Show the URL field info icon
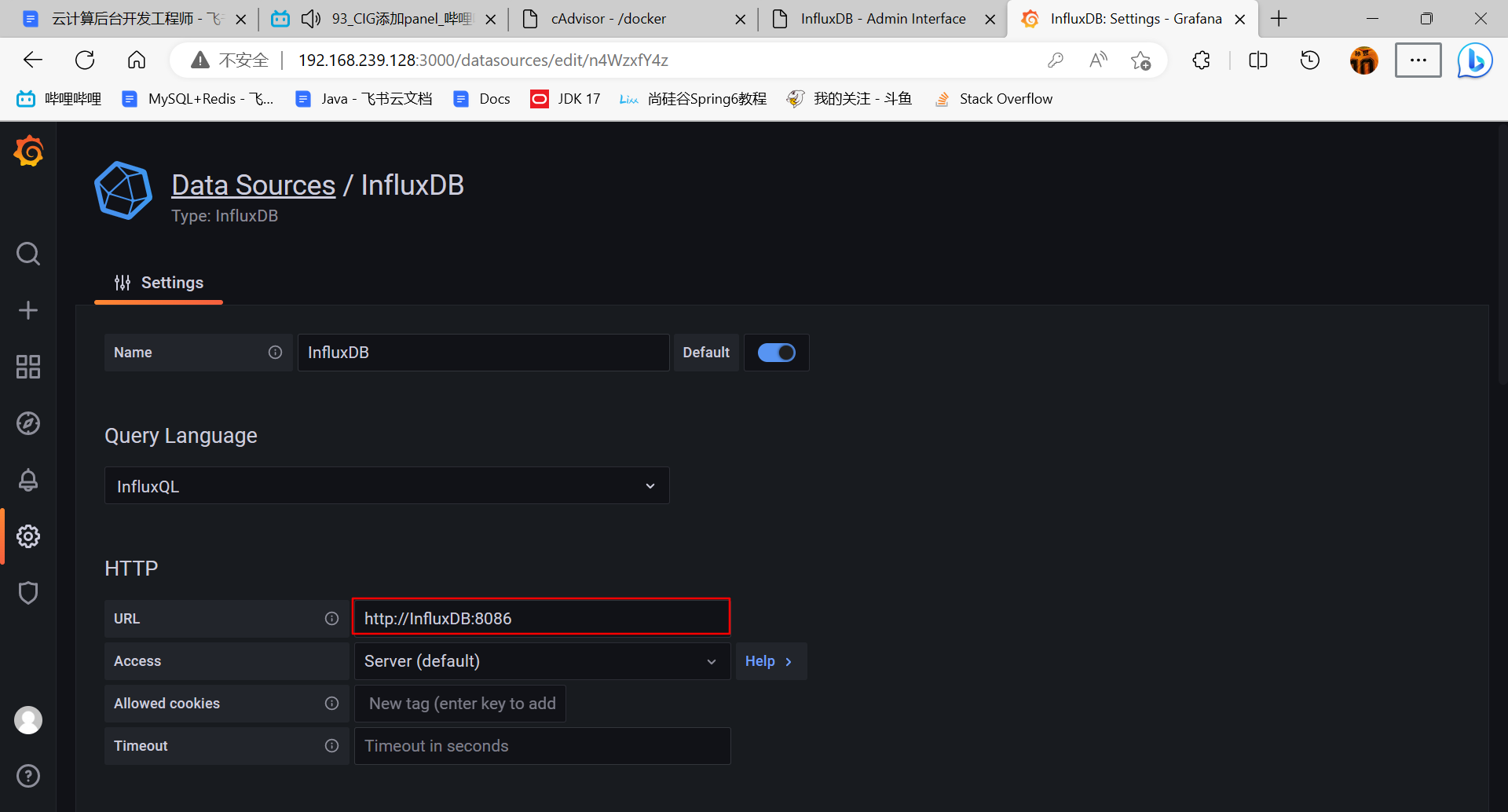 331,619
